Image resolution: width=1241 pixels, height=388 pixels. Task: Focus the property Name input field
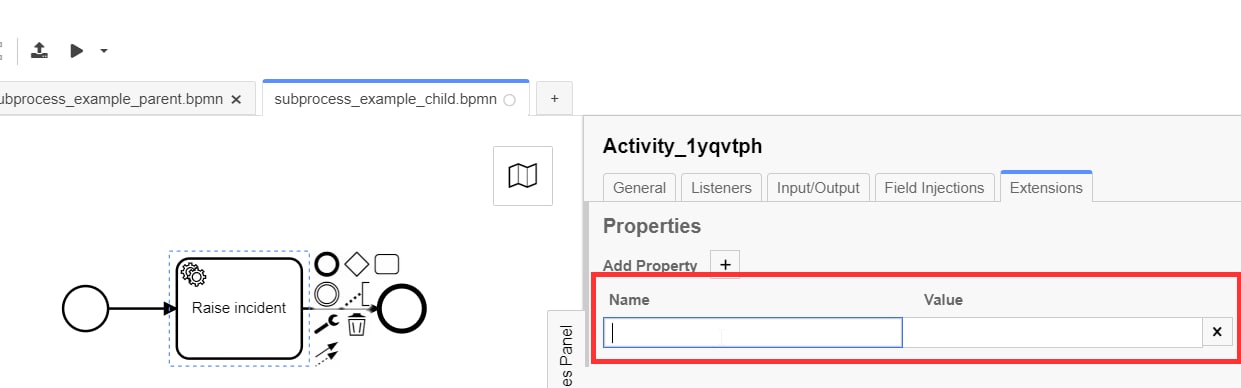tap(753, 332)
